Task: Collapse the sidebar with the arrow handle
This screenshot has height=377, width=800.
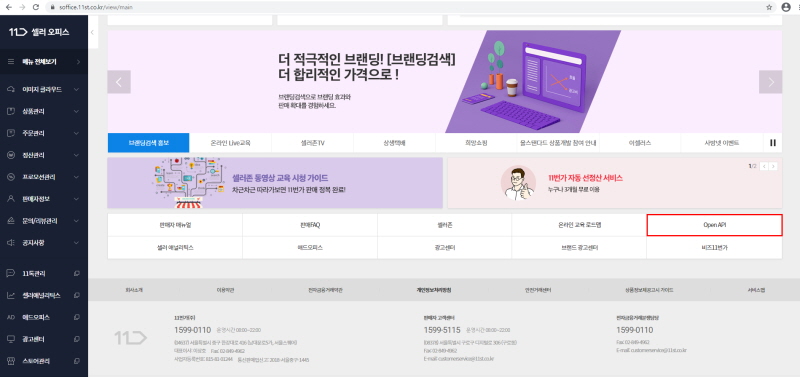Action: click(92, 32)
